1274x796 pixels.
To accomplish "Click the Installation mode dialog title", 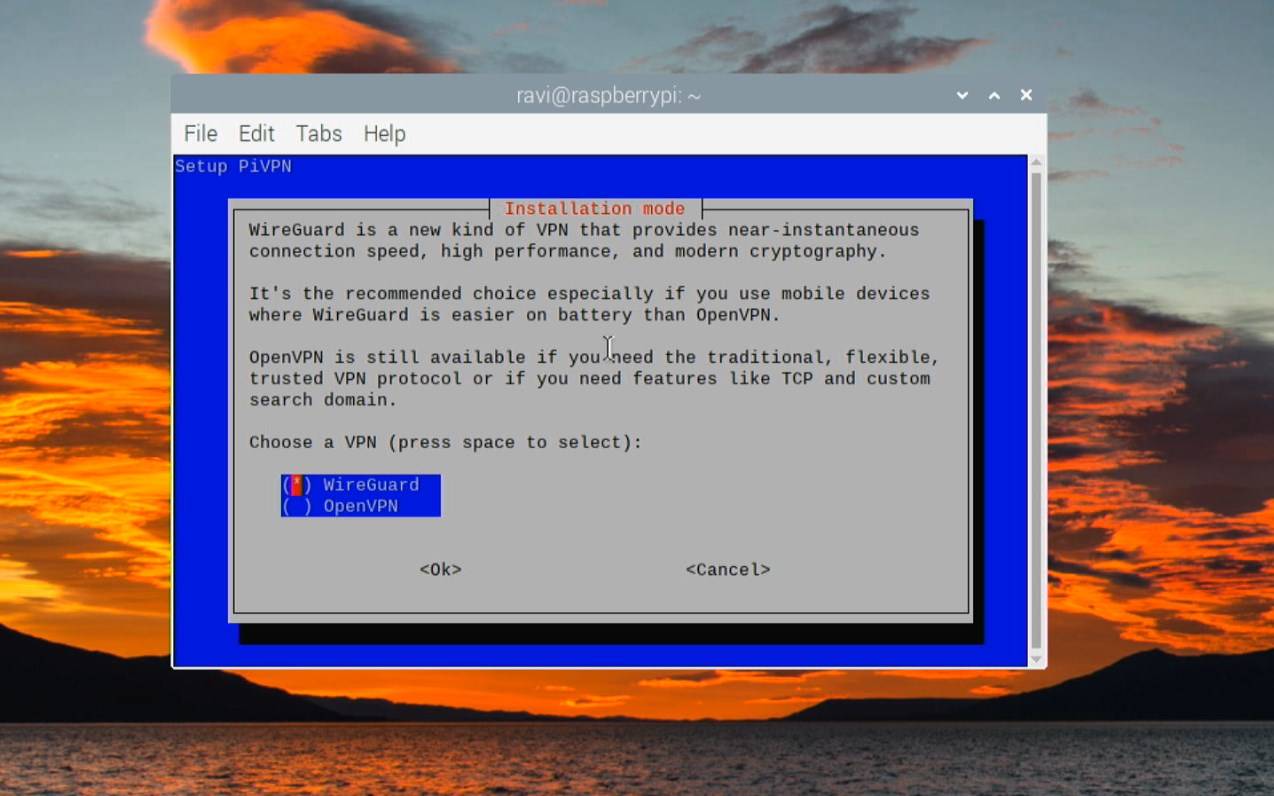I will (595, 208).
